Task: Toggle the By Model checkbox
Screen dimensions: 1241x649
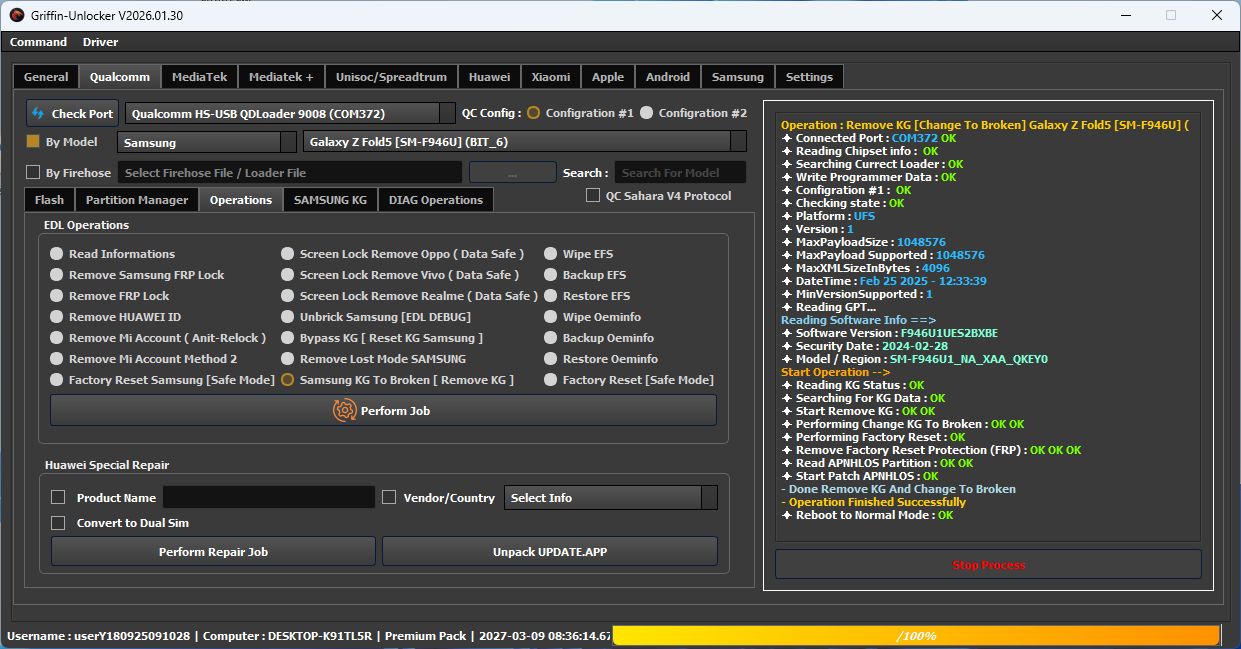Action: coord(33,142)
